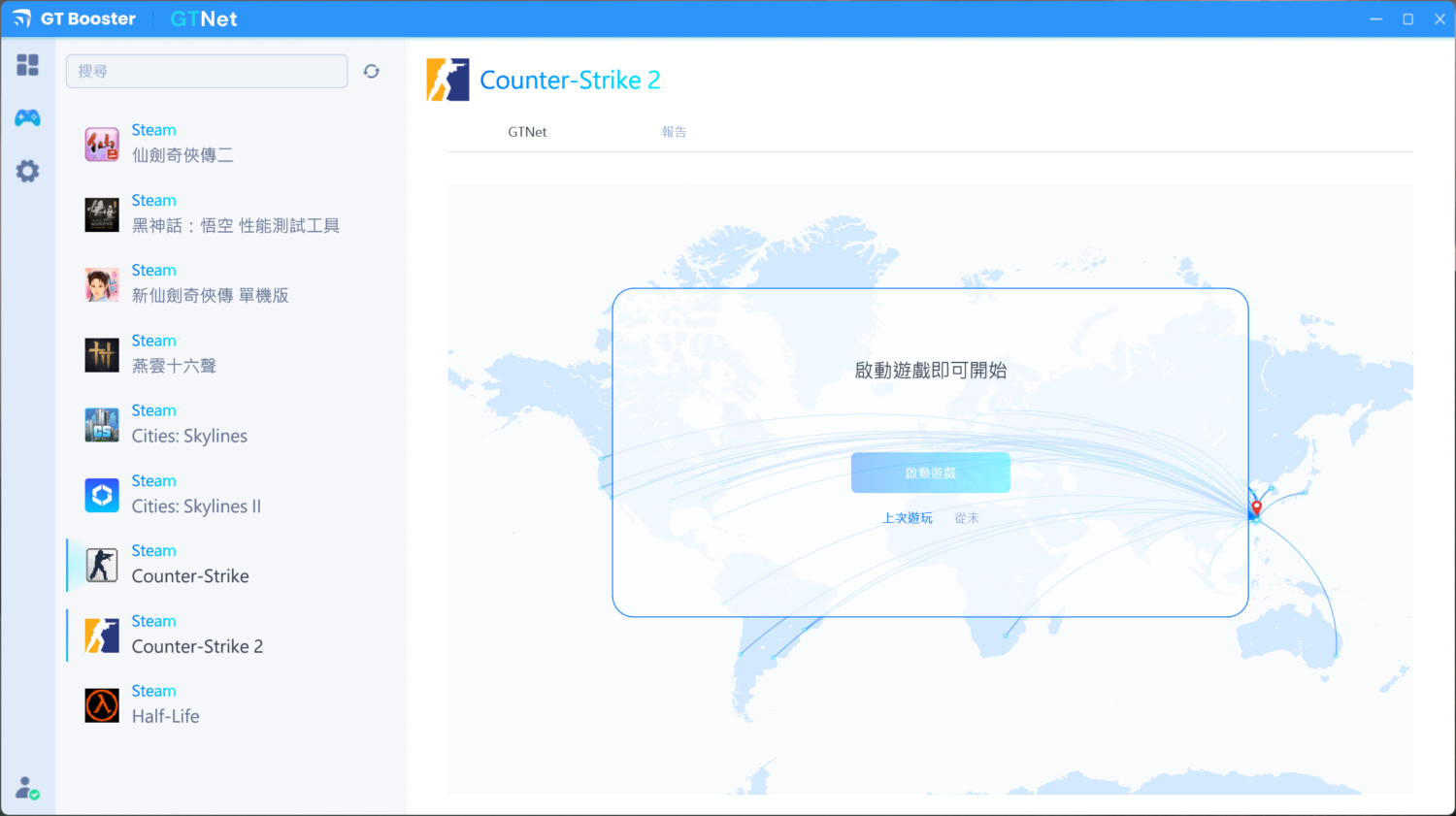Click the red location pin on map
1456x816 pixels.
tap(1256, 507)
